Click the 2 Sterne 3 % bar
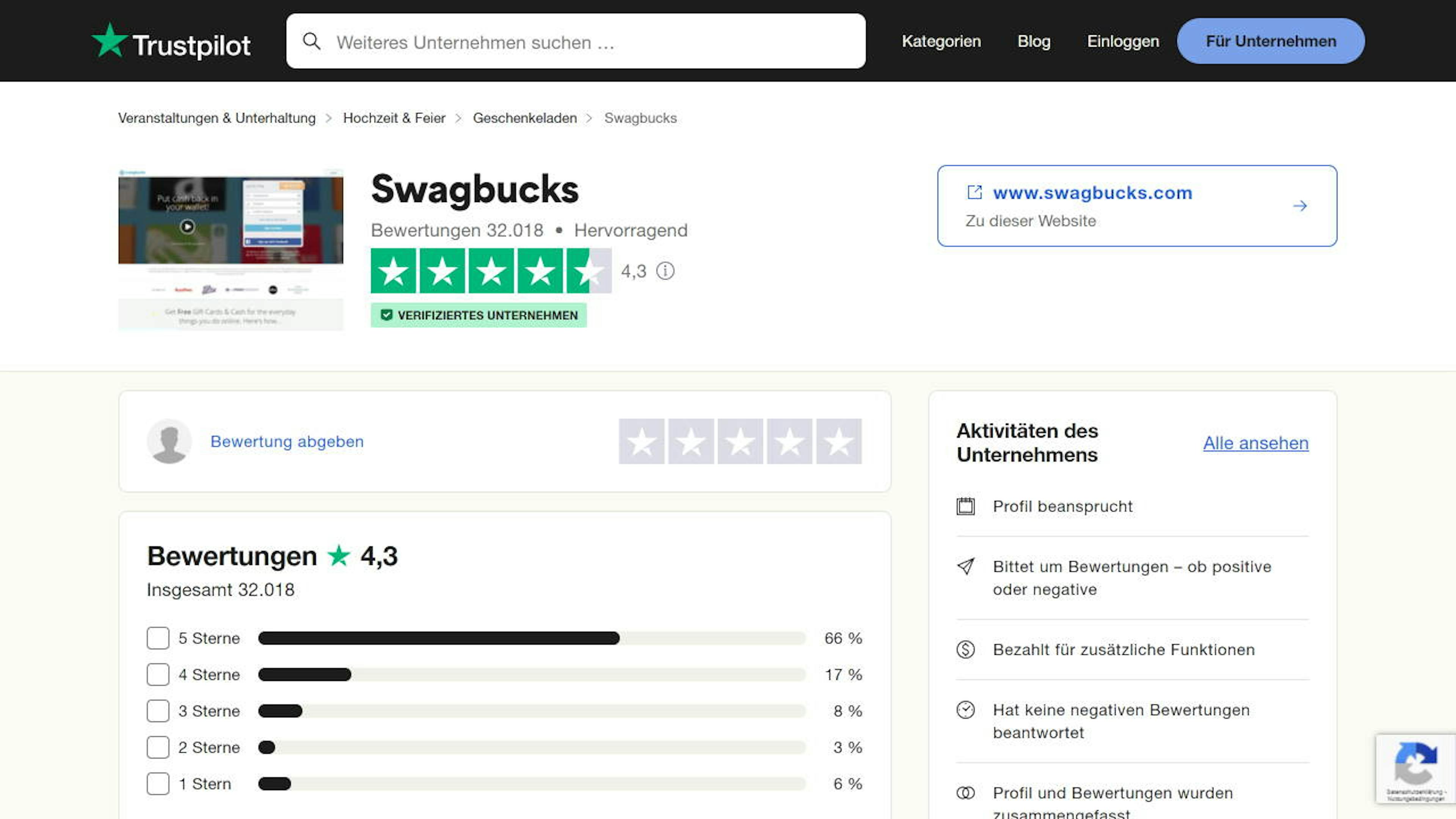The width and height of the screenshot is (1456, 819). 532,747
